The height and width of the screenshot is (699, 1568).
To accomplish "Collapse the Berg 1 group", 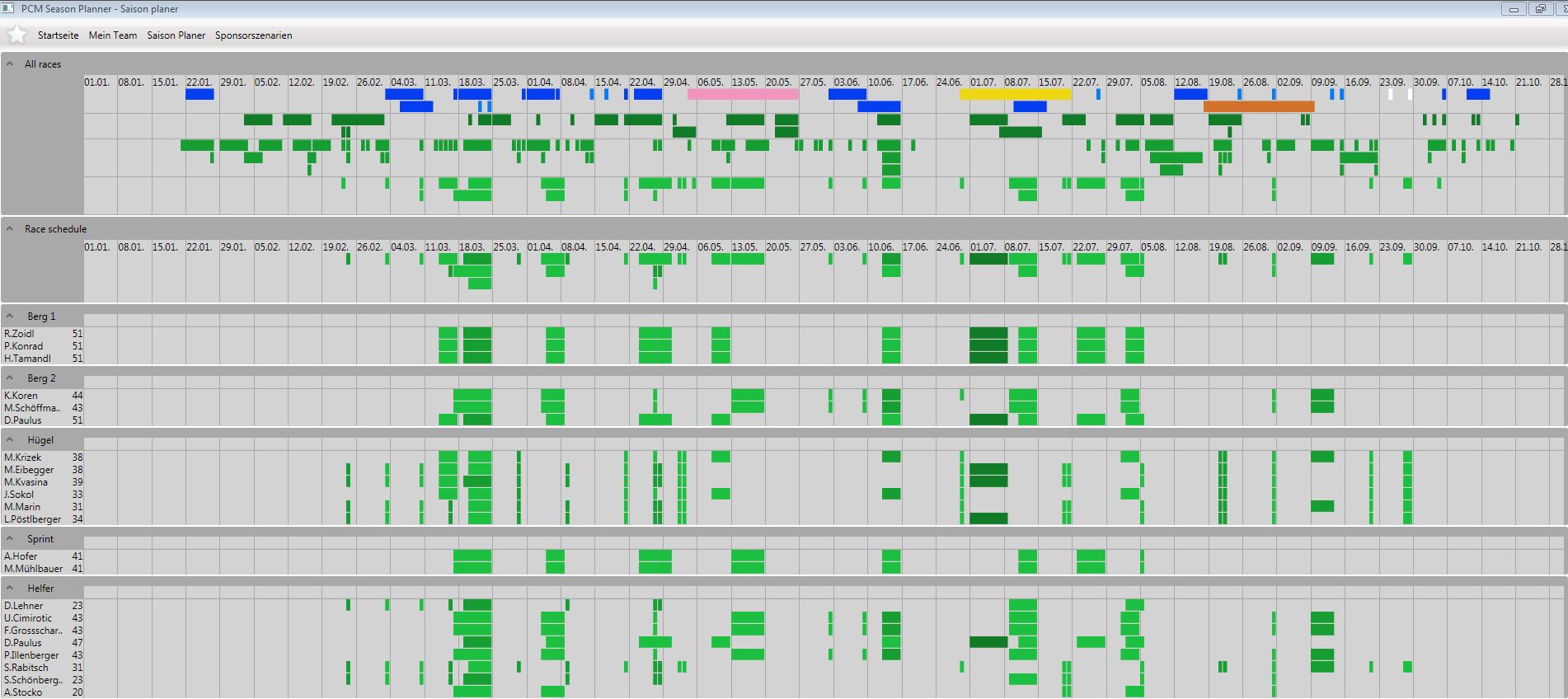I will [10, 316].
